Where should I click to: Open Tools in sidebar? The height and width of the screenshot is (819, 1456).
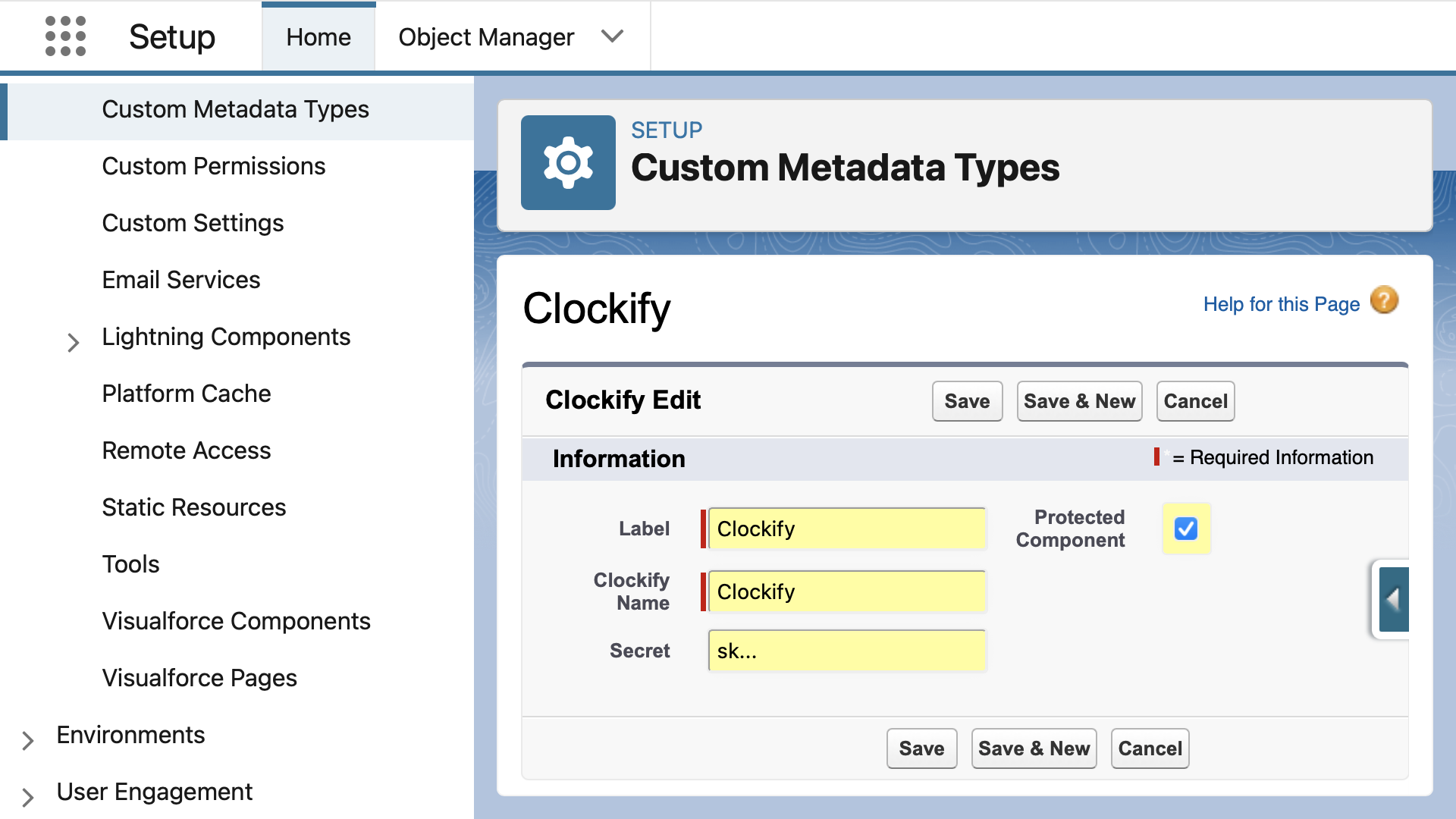coord(131,564)
